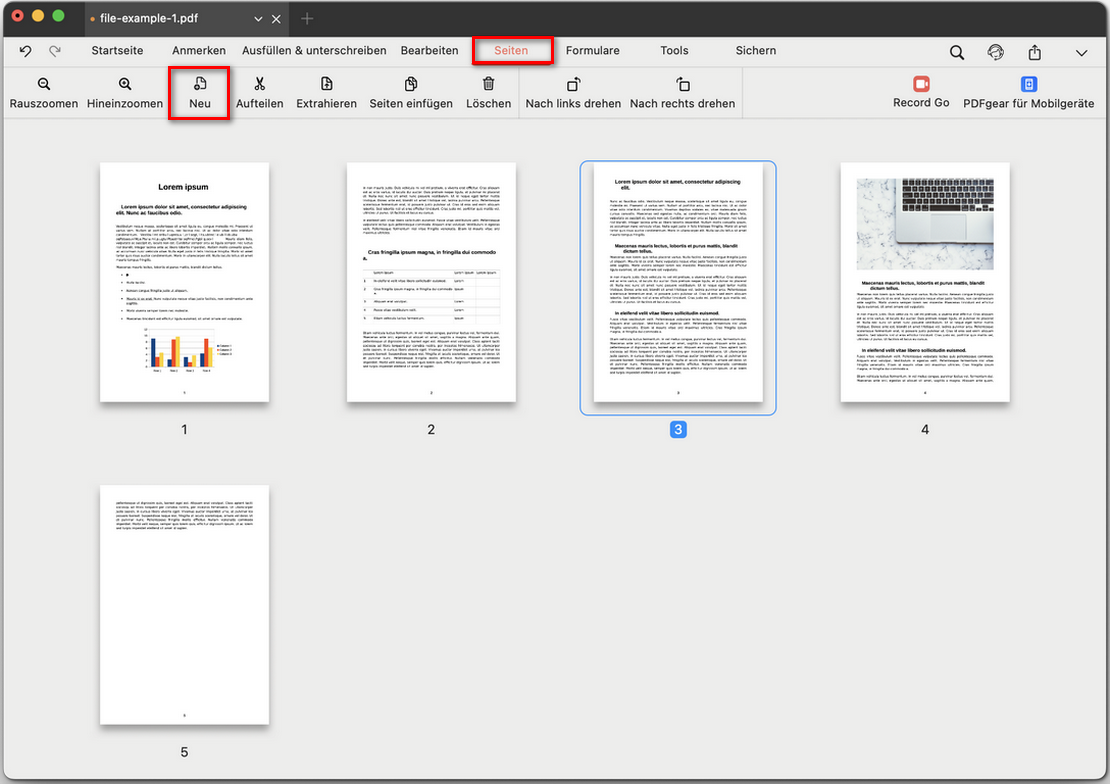Click the share icon
This screenshot has height=784, width=1110.
(x=1034, y=51)
